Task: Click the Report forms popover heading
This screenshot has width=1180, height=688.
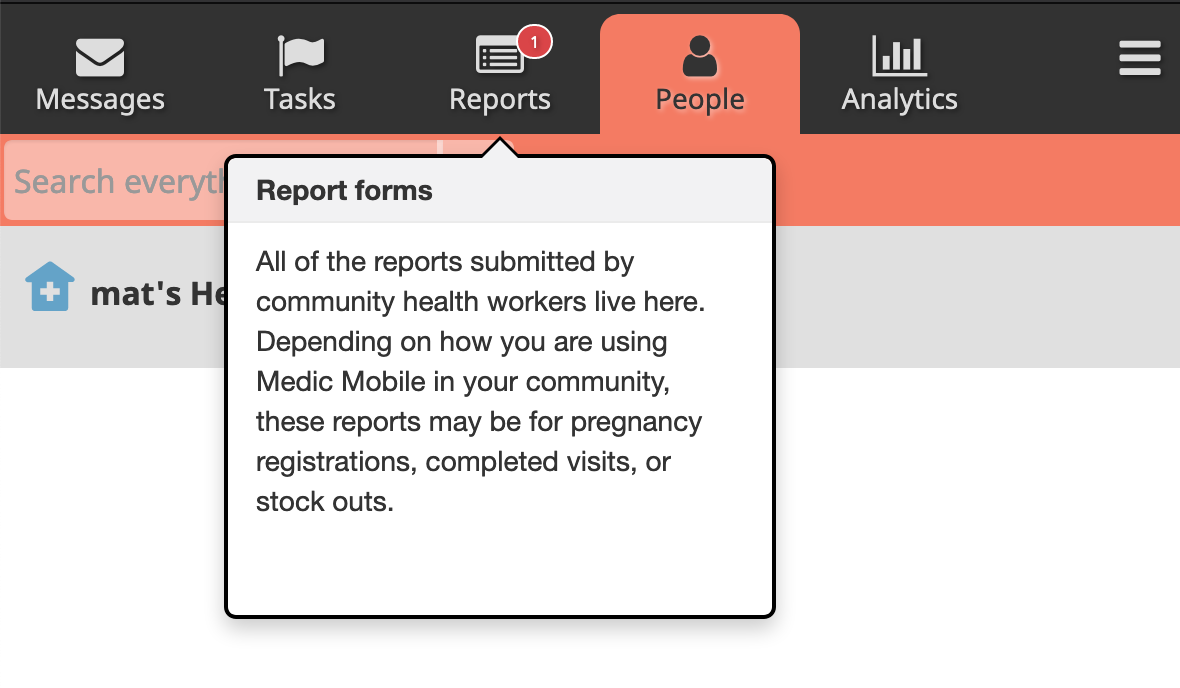Action: [x=344, y=190]
